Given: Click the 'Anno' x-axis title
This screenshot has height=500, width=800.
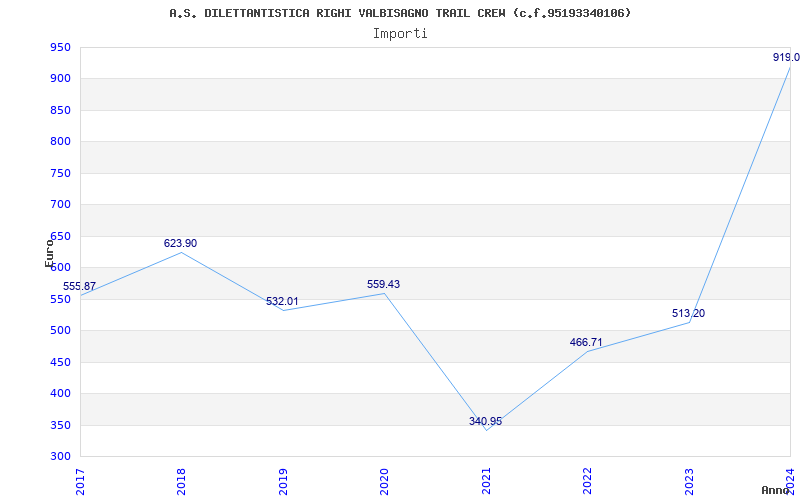Looking at the screenshot, I should click(x=775, y=490).
